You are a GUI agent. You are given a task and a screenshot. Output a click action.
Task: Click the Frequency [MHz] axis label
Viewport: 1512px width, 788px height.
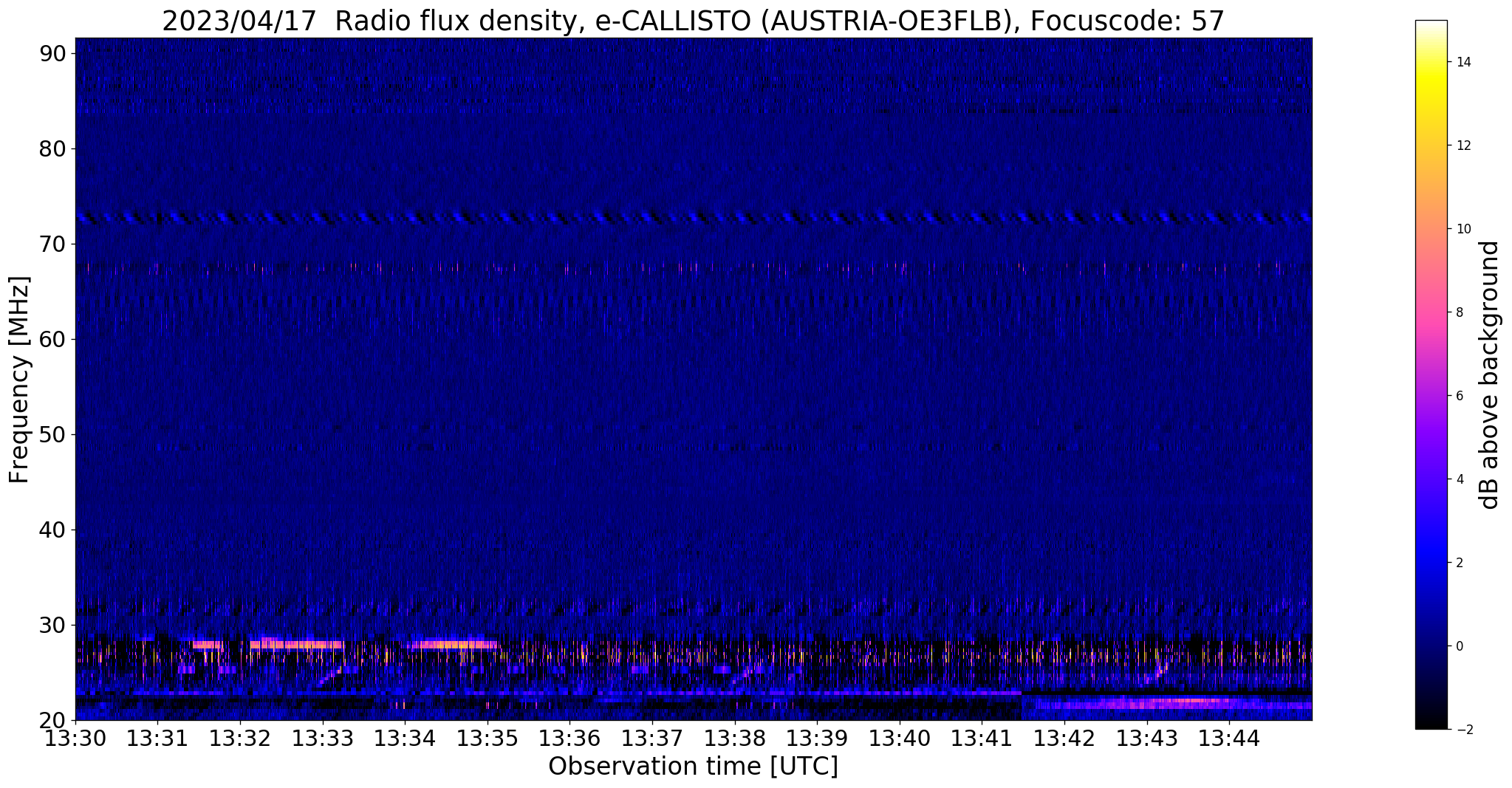19,380
